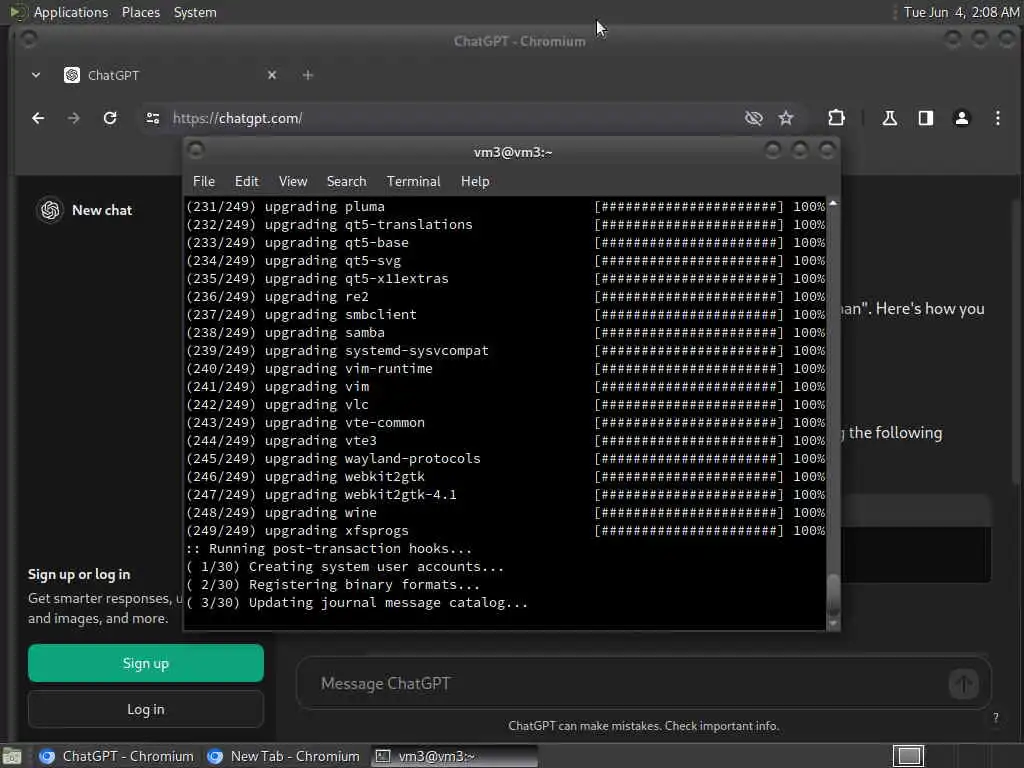Open a new browser tab
The width and height of the screenshot is (1024, 768).
pos(308,75)
